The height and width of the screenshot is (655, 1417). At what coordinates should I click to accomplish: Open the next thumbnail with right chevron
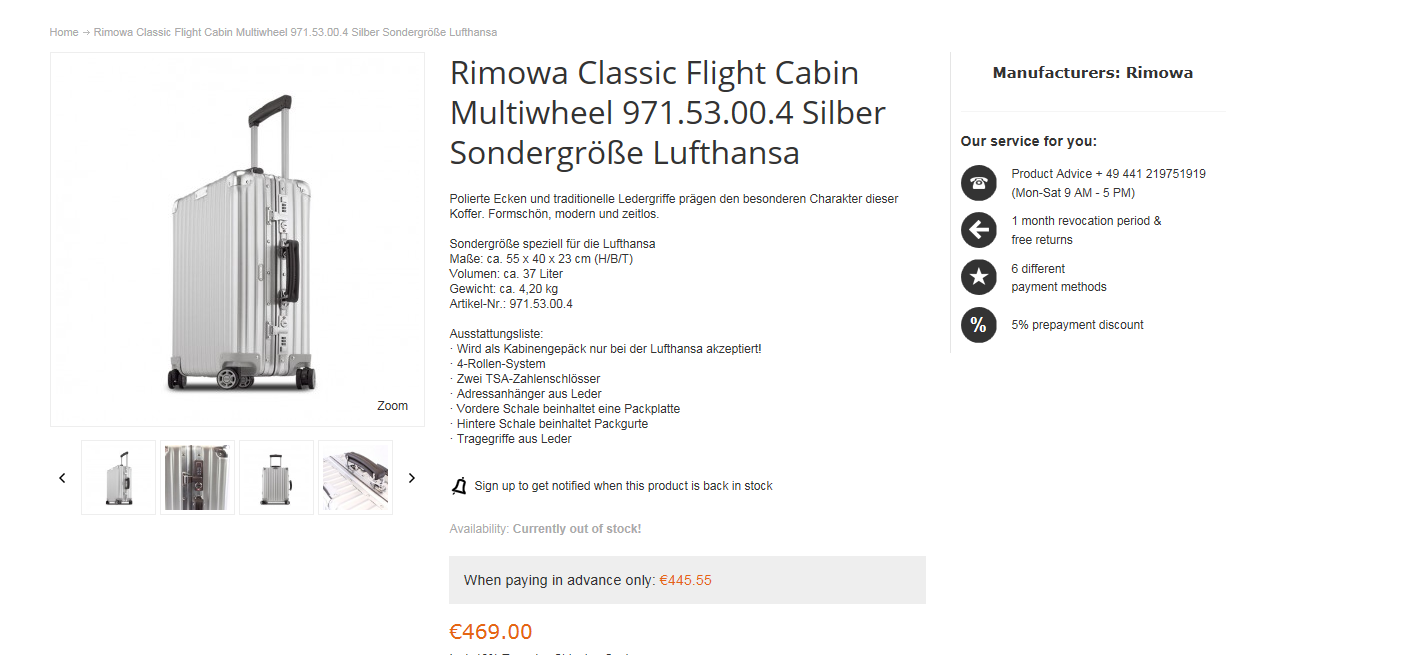pos(411,478)
